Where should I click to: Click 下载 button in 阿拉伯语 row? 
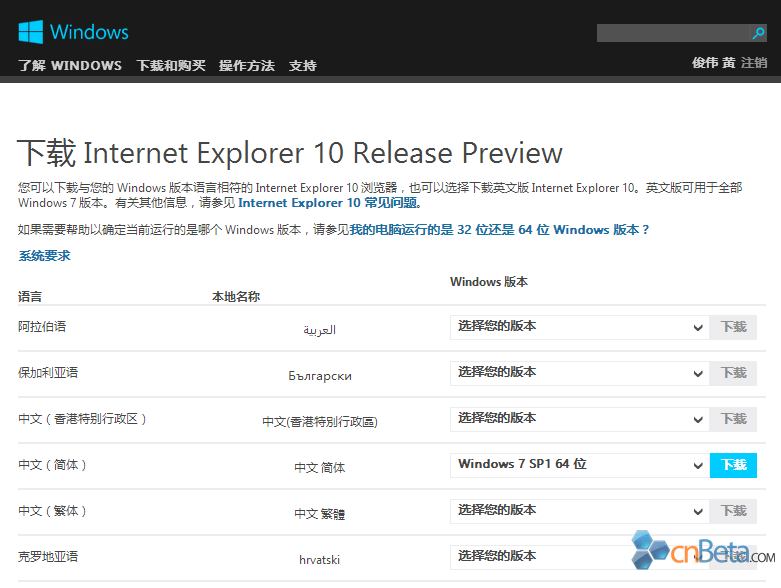(733, 328)
